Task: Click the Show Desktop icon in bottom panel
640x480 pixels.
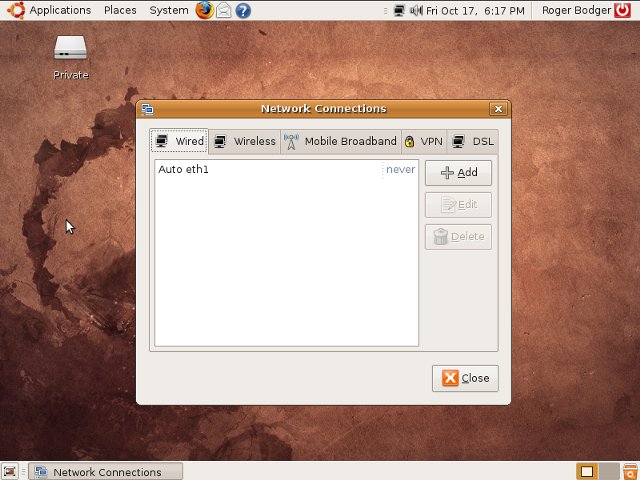Action: pos(10,472)
